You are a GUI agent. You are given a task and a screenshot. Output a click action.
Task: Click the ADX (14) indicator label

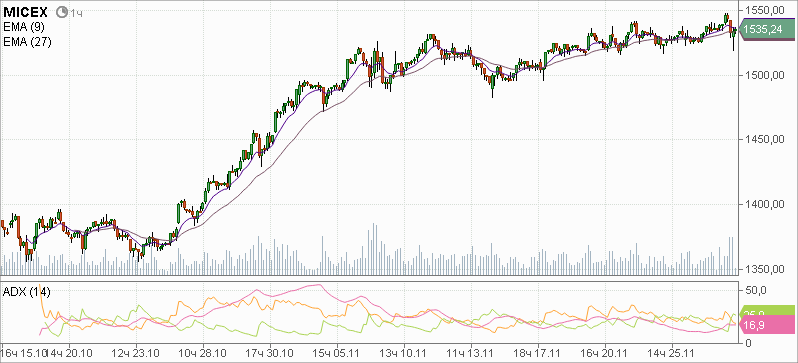coord(26,292)
